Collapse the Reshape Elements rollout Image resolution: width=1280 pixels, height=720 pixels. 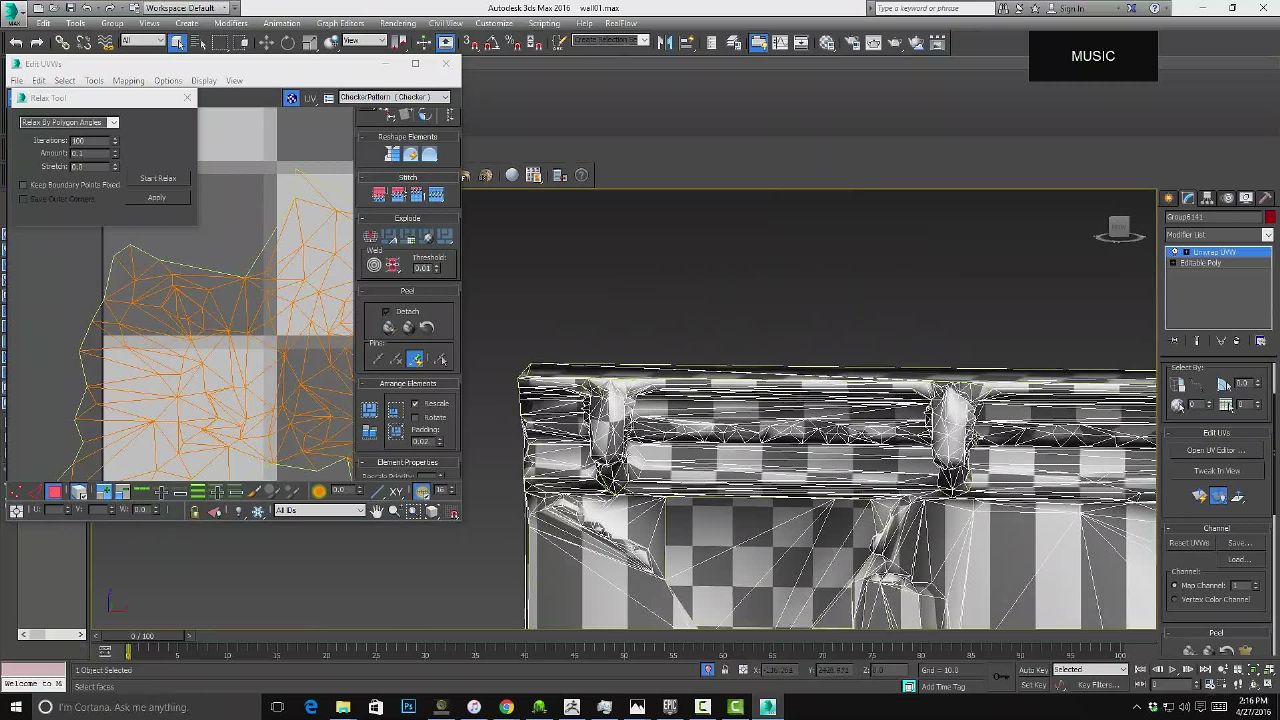click(x=407, y=137)
